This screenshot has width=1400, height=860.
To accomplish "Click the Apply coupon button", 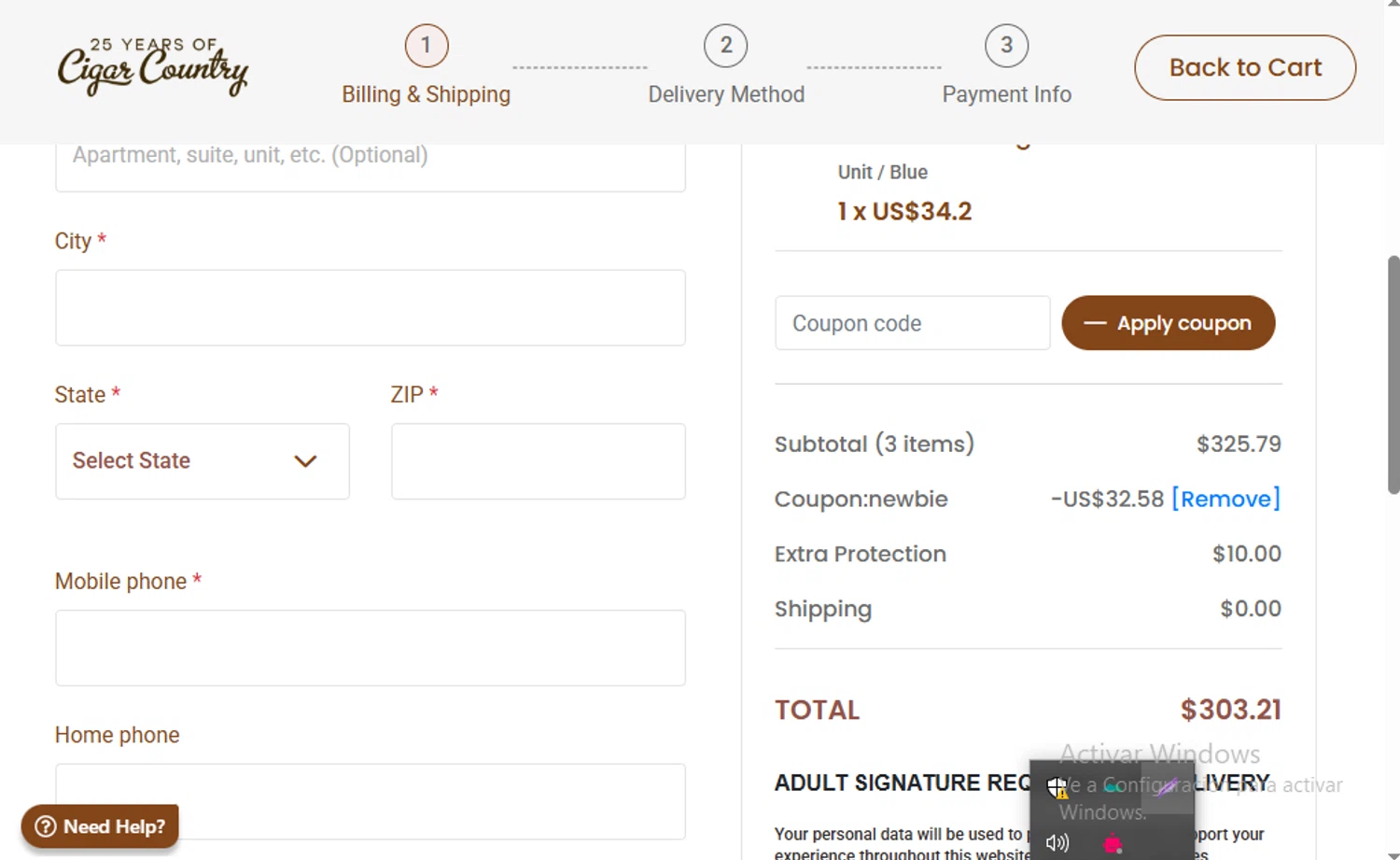I will click(1169, 323).
